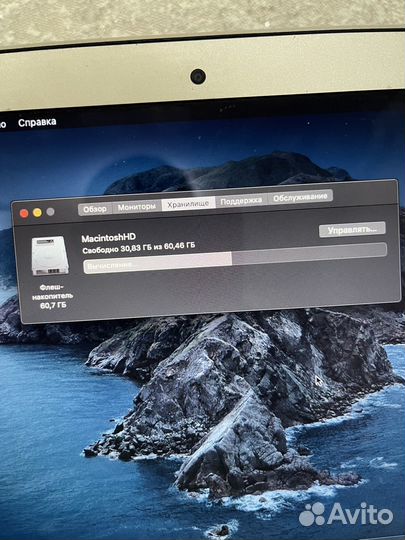405x540 pixels.
Task: Click the Вычисление... label in the bar
Action: point(110,266)
